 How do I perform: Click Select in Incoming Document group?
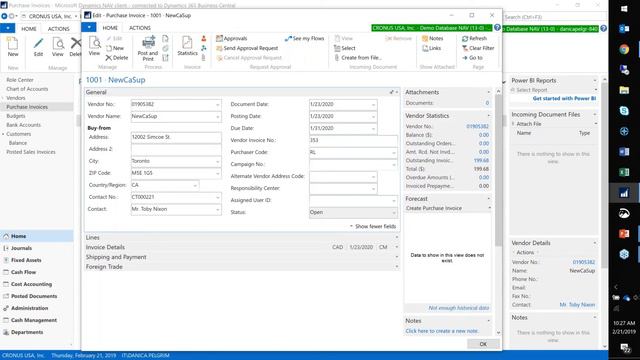tap(345, 48)
